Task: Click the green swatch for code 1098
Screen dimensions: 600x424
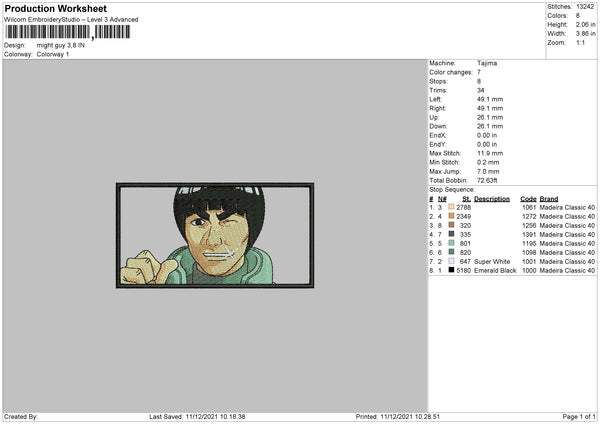Action: pos(451,252)
